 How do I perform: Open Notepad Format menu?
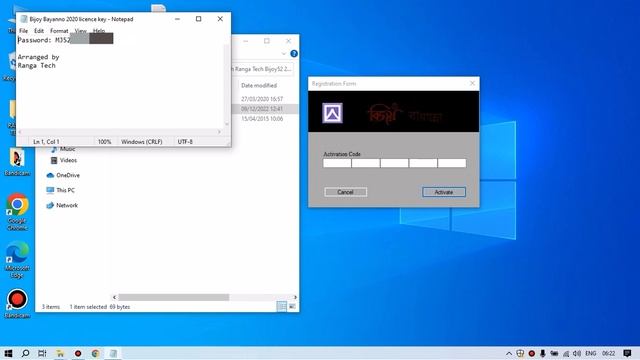pos(59,31)
